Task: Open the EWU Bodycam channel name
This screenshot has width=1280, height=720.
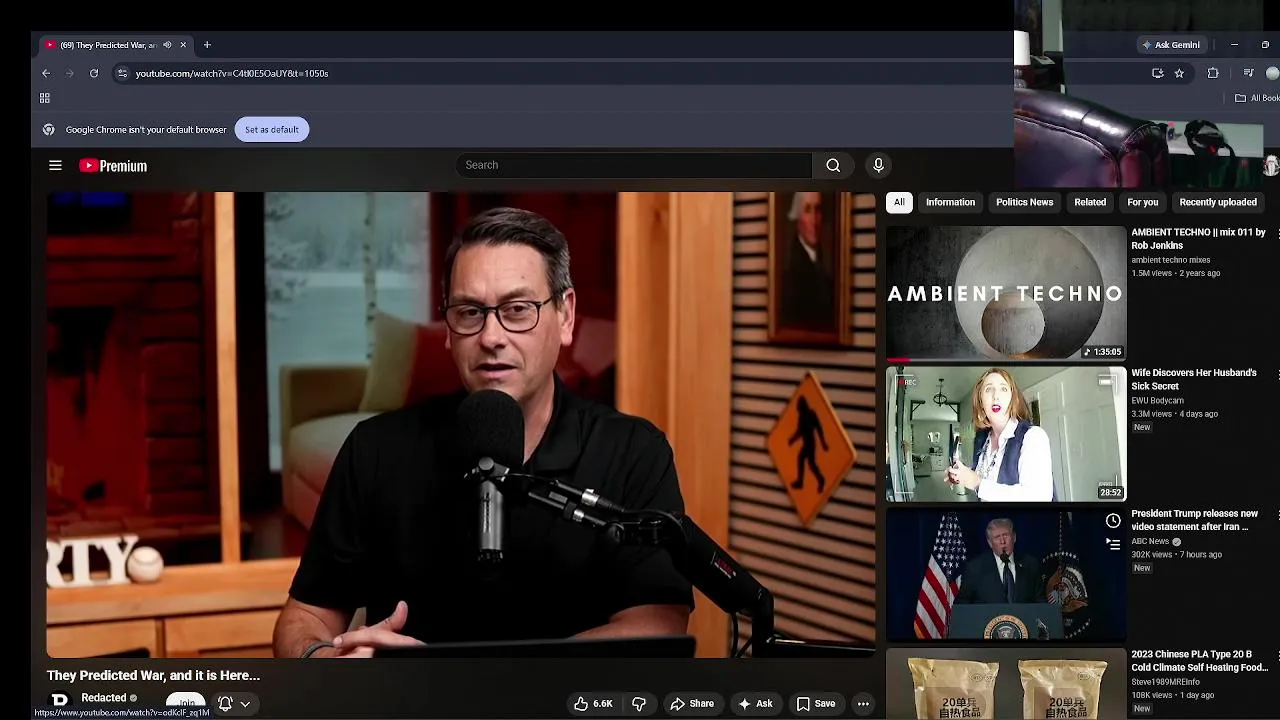Action: pyautogui.click(x=1157, y=400)
